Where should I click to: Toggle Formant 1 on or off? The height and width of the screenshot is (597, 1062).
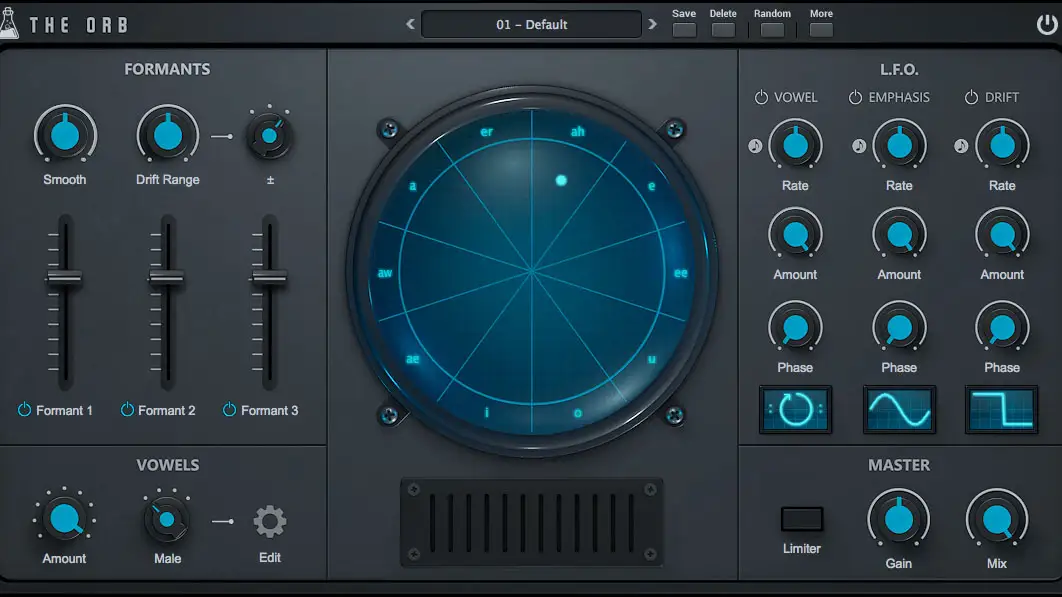point(25,410)
